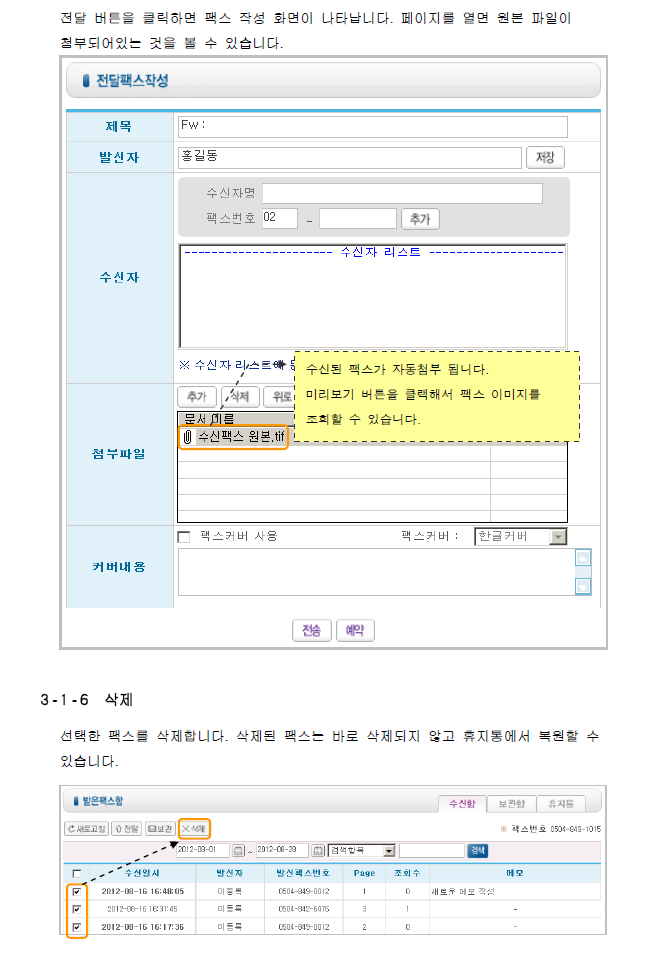Uncheck the fax row dated 2012-08-16 16:17:36

(77, 927)
